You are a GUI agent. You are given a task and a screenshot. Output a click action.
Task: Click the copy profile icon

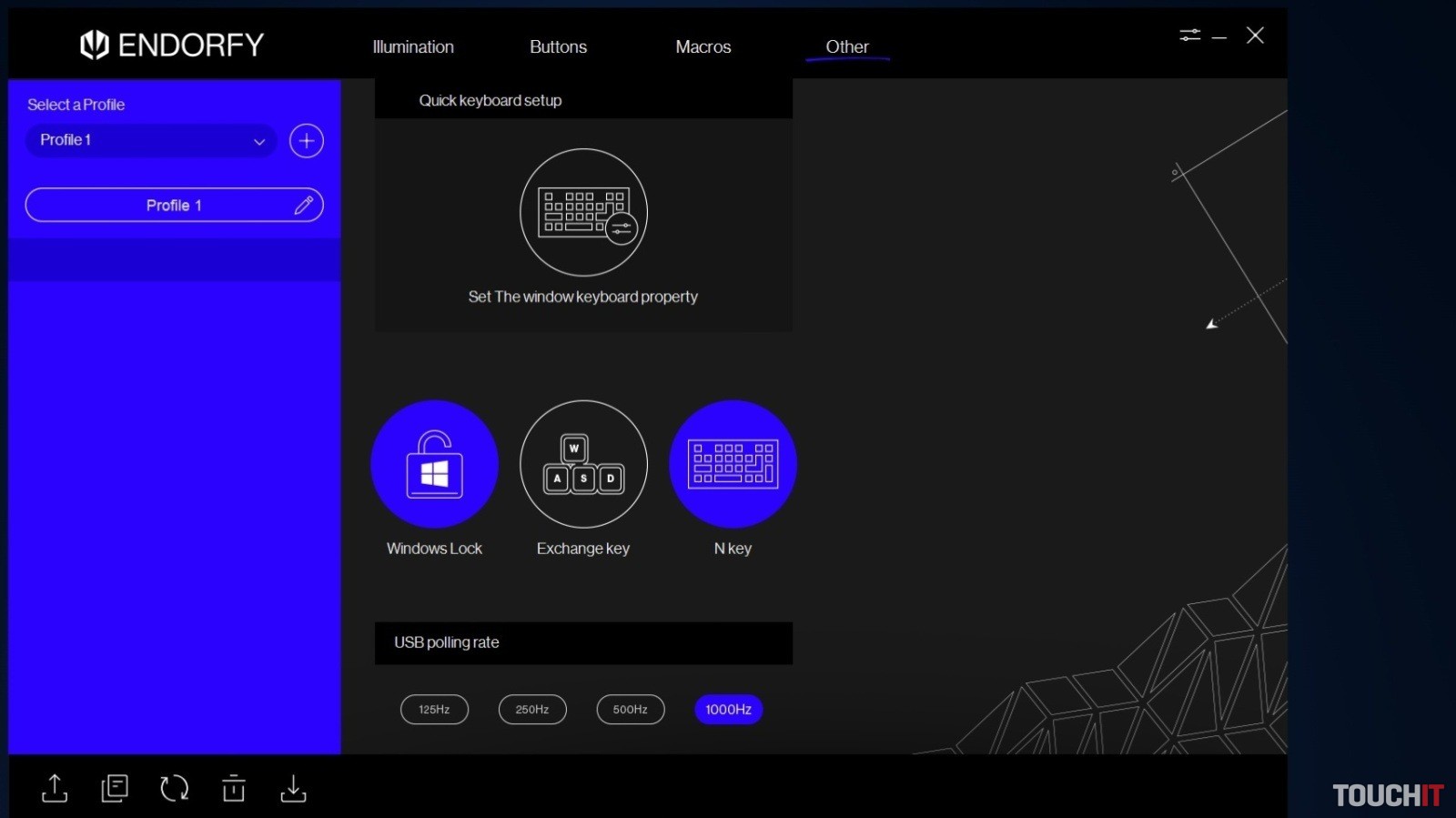pos(115,788)
